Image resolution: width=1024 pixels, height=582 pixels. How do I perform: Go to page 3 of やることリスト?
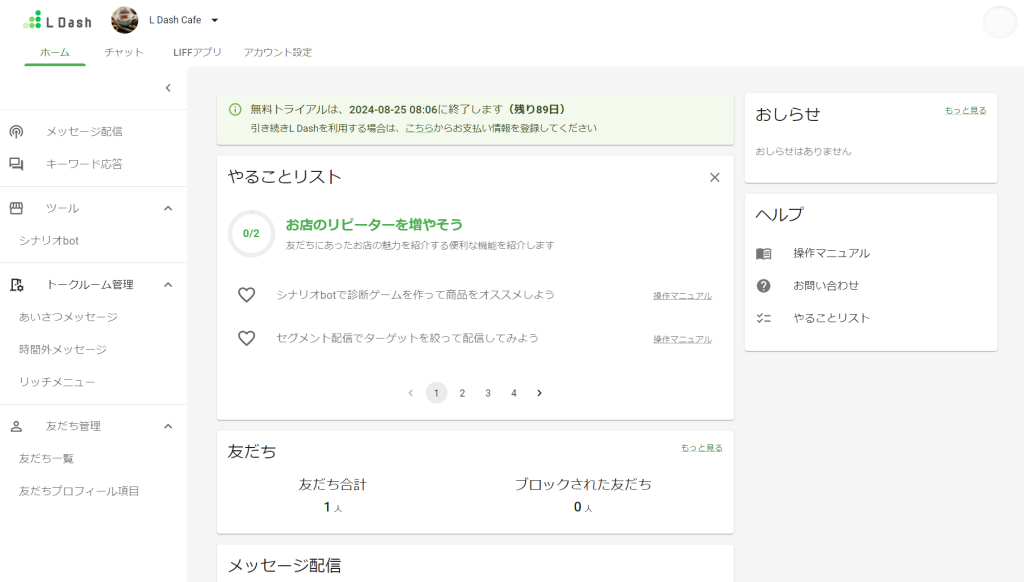(x=487, y=393)
